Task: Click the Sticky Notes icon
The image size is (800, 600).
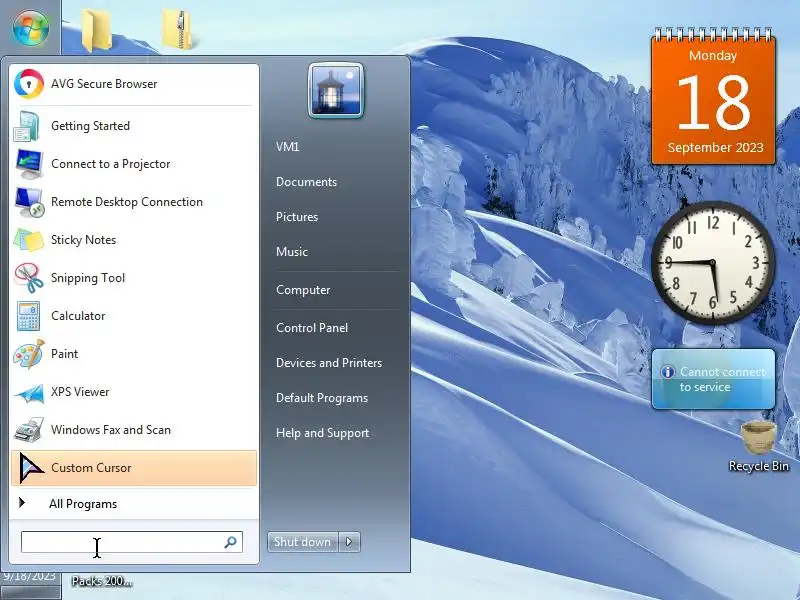Action: [x=29, y=240]
